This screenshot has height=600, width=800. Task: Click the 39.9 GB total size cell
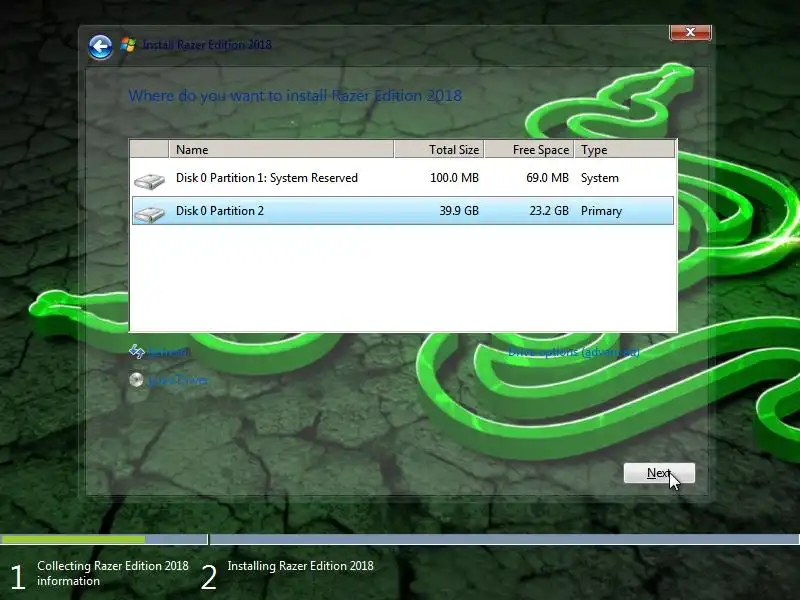pos(459,211)
